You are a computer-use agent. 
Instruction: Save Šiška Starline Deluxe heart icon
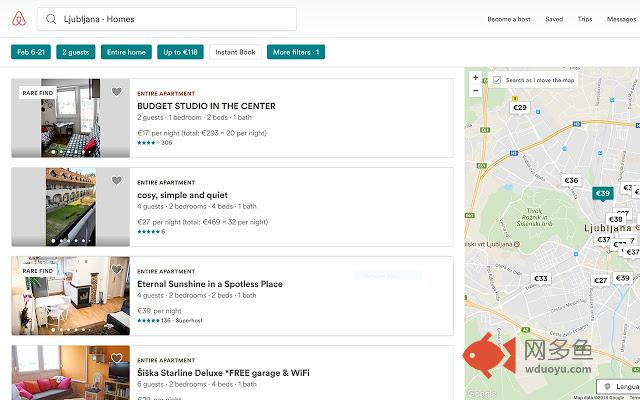117,358
